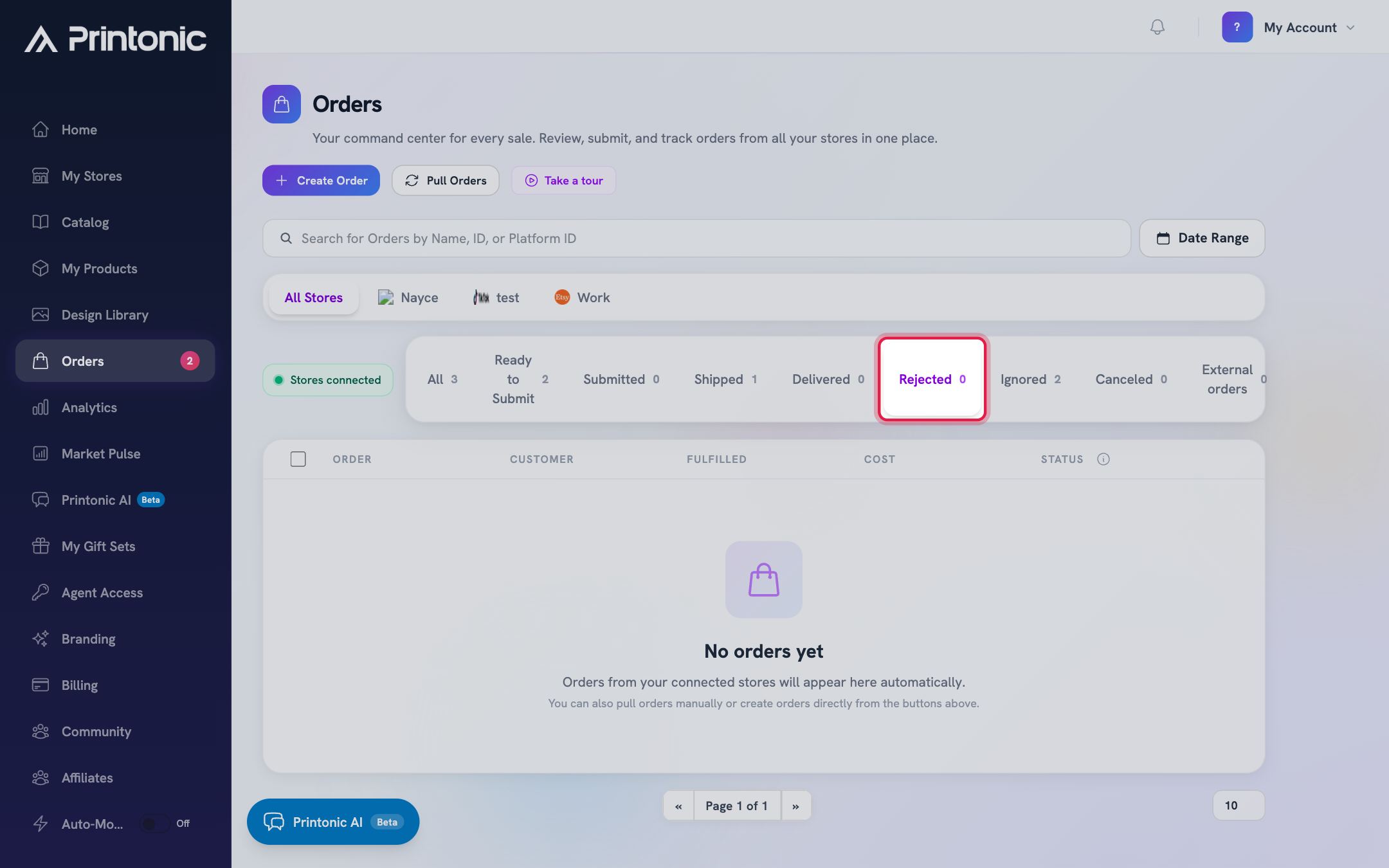Go to Affiliates
Screen dimensions: 1389x868
click(x=115, y=778)
